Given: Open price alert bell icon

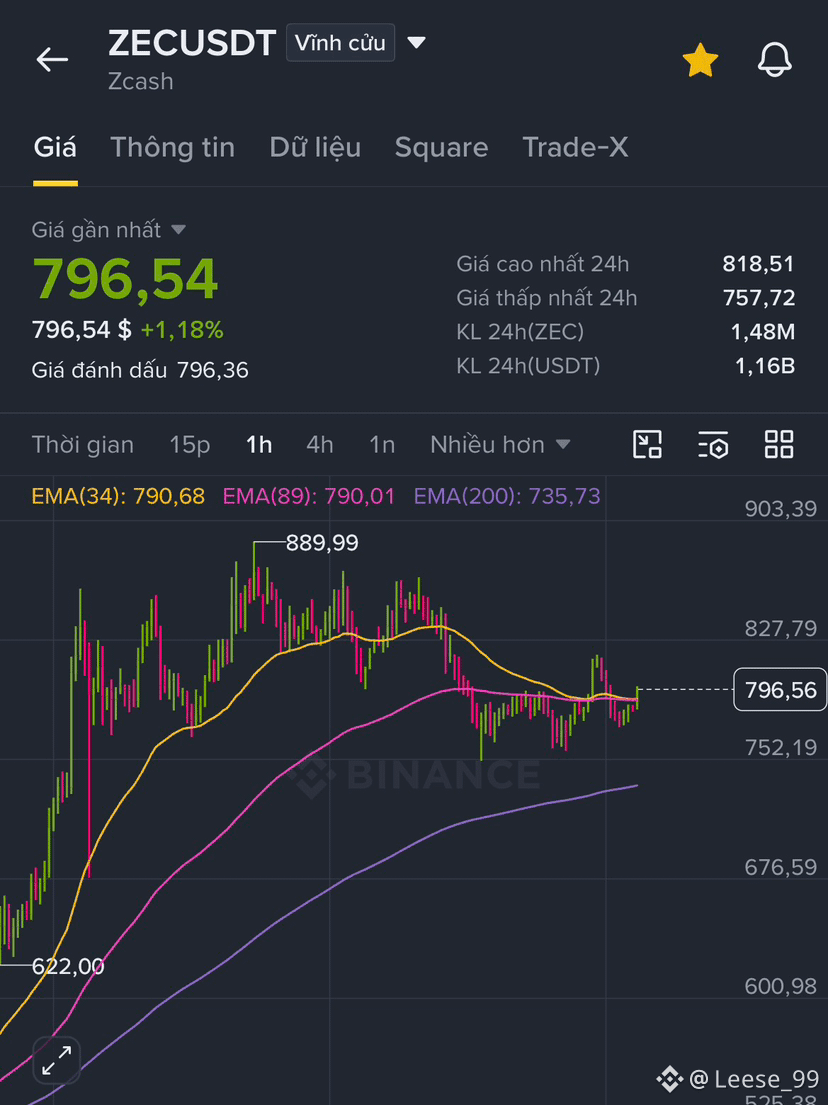Looking at the screenshot, I should pos(774,60).
